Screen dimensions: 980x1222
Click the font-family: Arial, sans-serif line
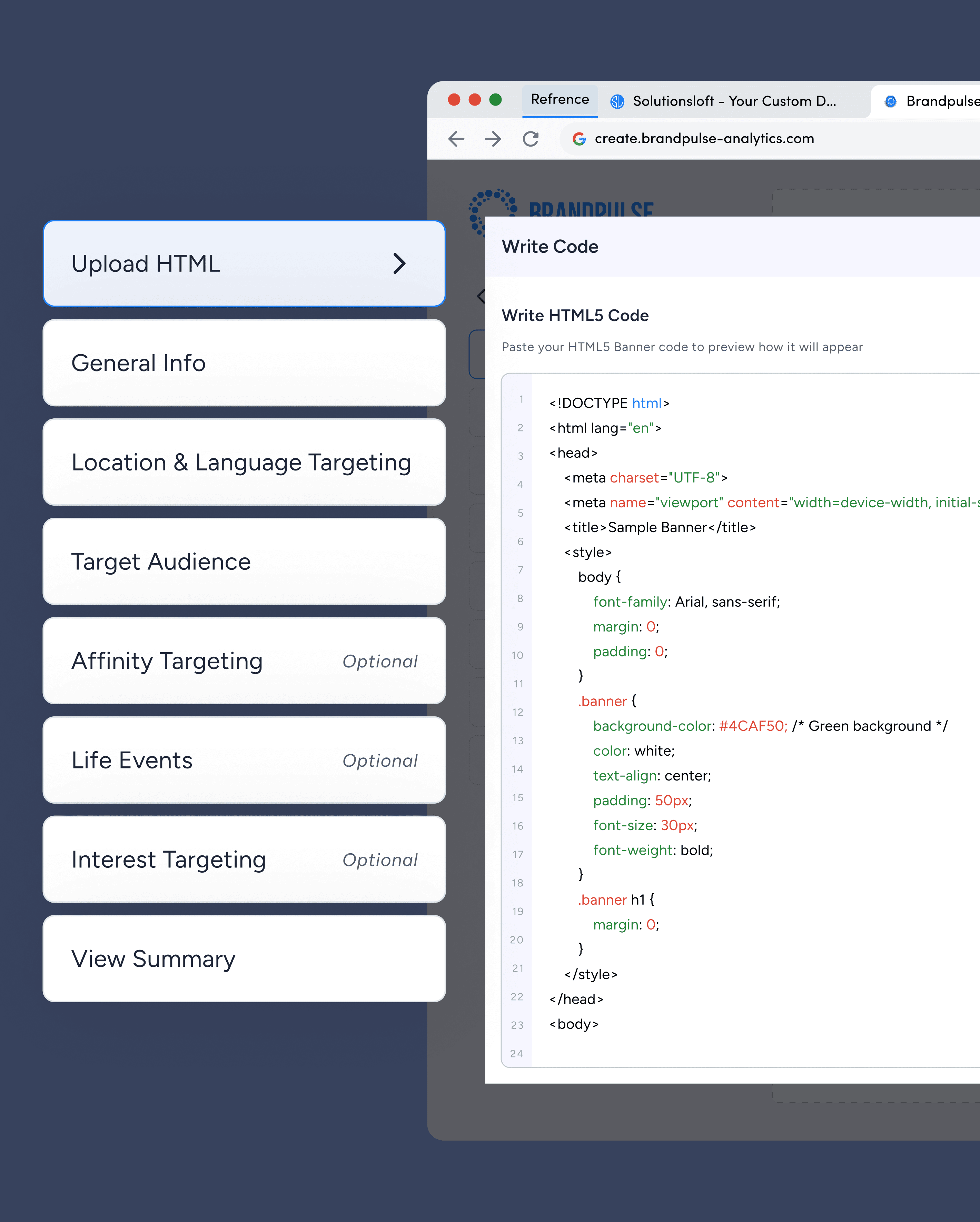click(x=686, y=602)
